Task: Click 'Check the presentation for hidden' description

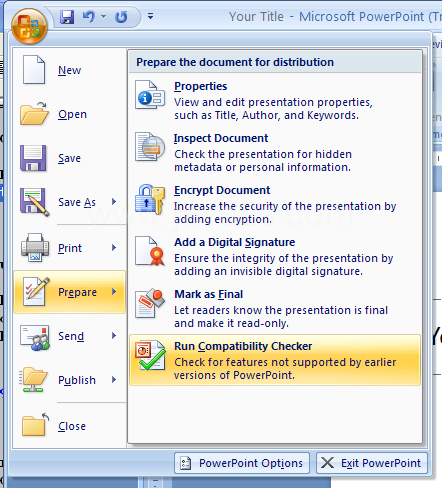Action: click(x=263, y=161)
